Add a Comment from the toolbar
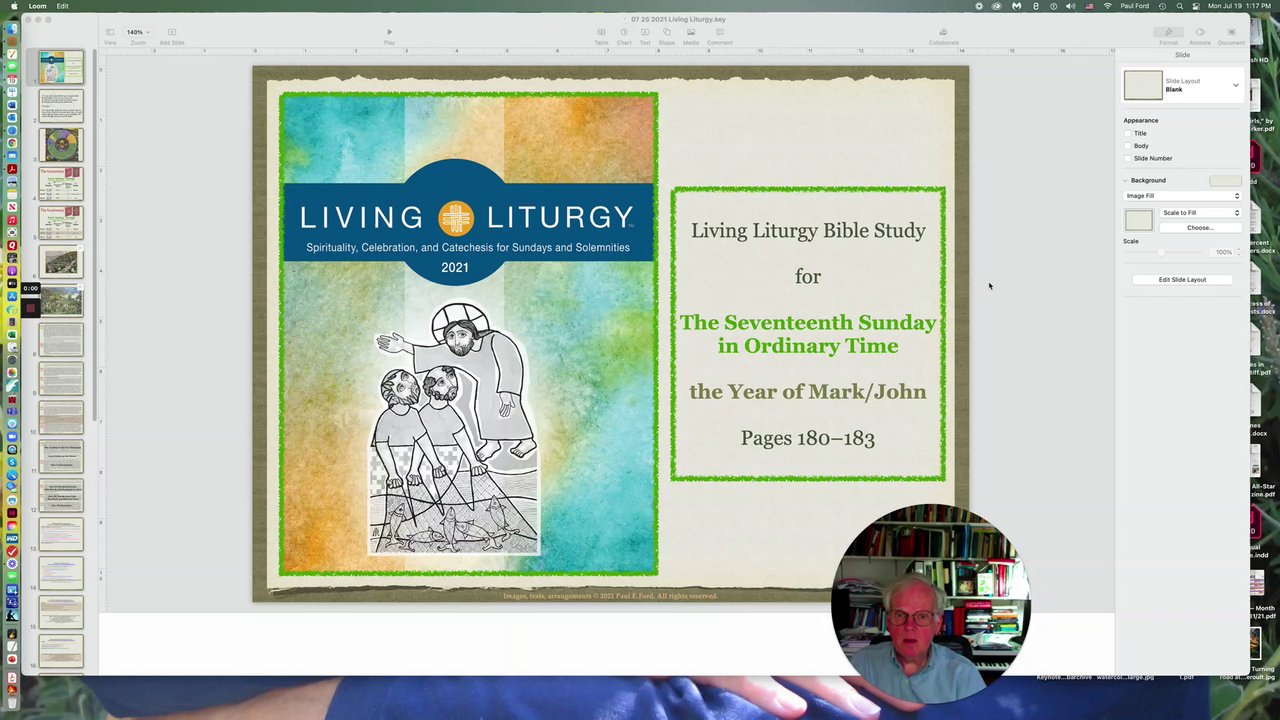The height and width of the screenshot is (720, 1280). pyautogui.click(x=719, y=36)
